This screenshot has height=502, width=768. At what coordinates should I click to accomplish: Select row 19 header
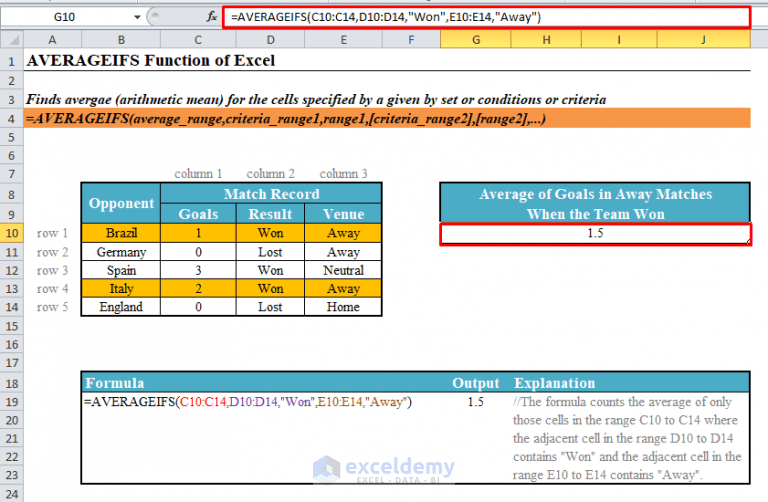coord(12,402)
